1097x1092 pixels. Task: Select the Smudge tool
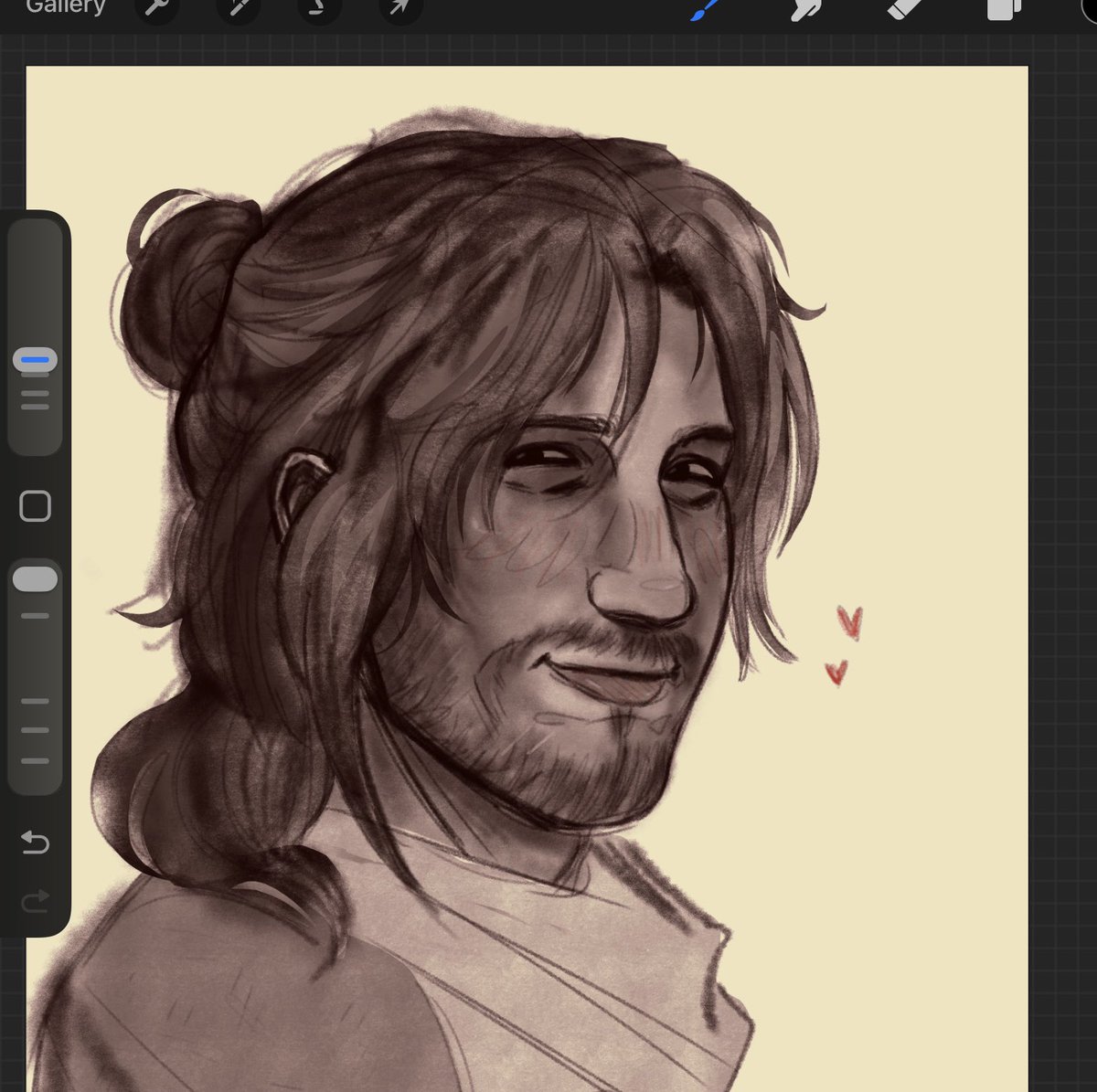(x=806, y=10)
